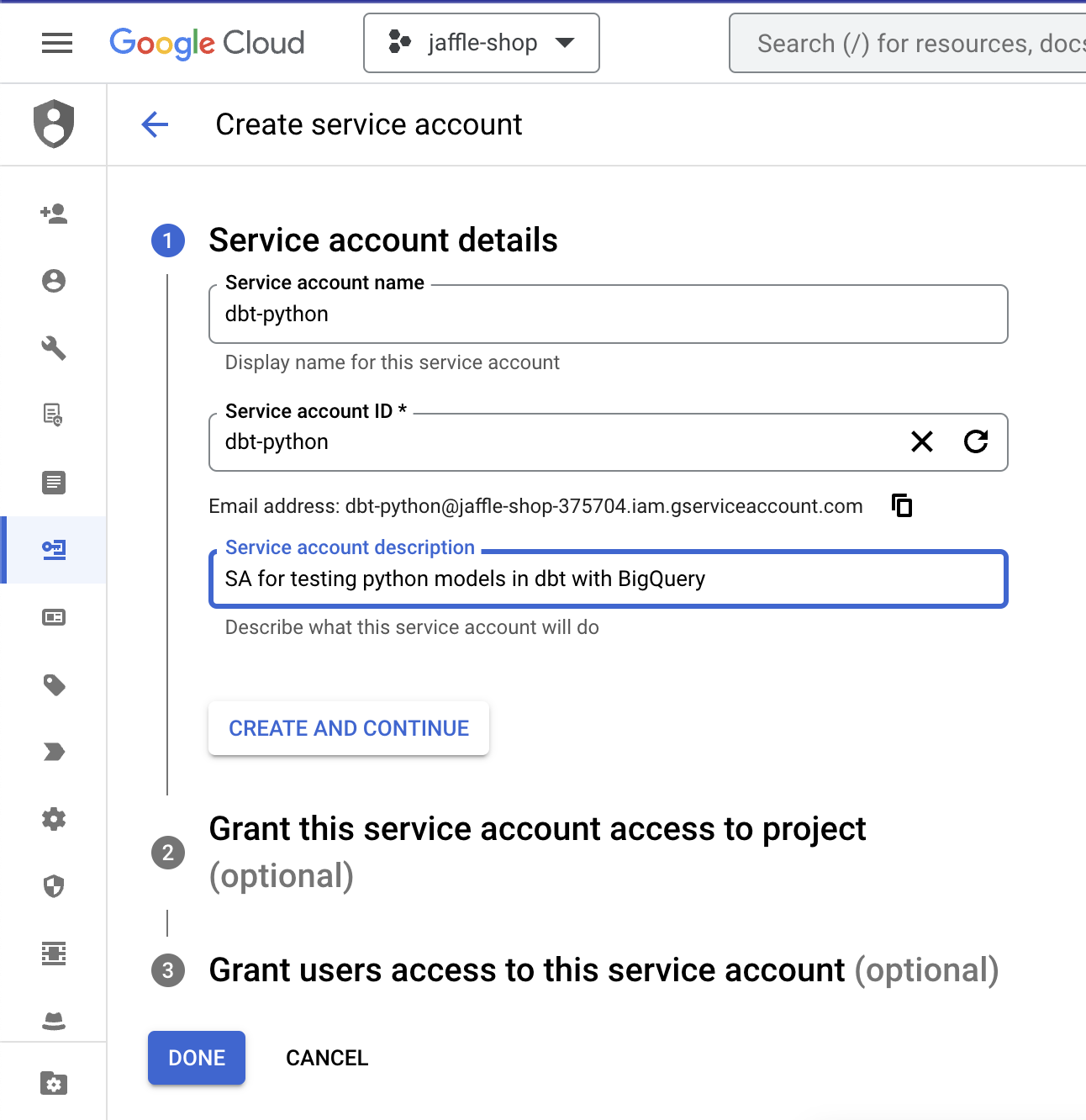The height and width of the screenshot is (1120, 1086).
Task: Copy the service account email address
Action: pos(902,505)
